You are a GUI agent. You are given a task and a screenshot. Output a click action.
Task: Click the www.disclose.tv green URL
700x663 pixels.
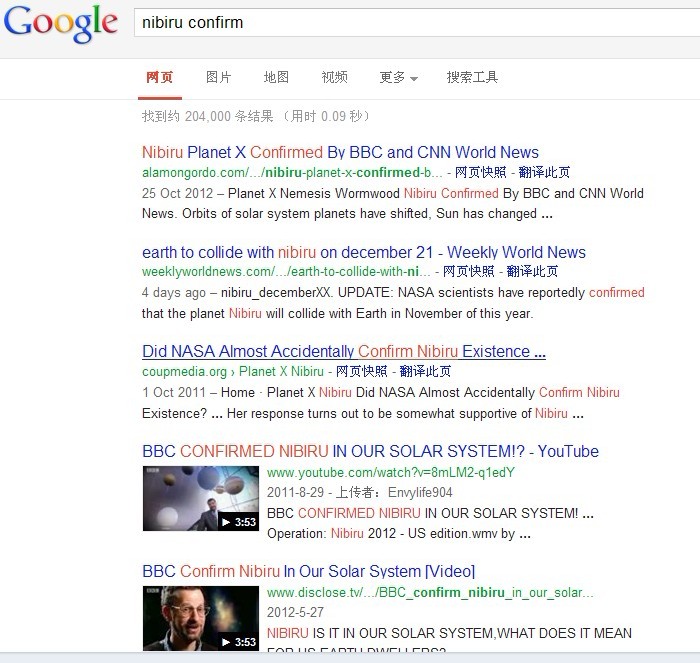pyautogui.click(x=430, y=592)
